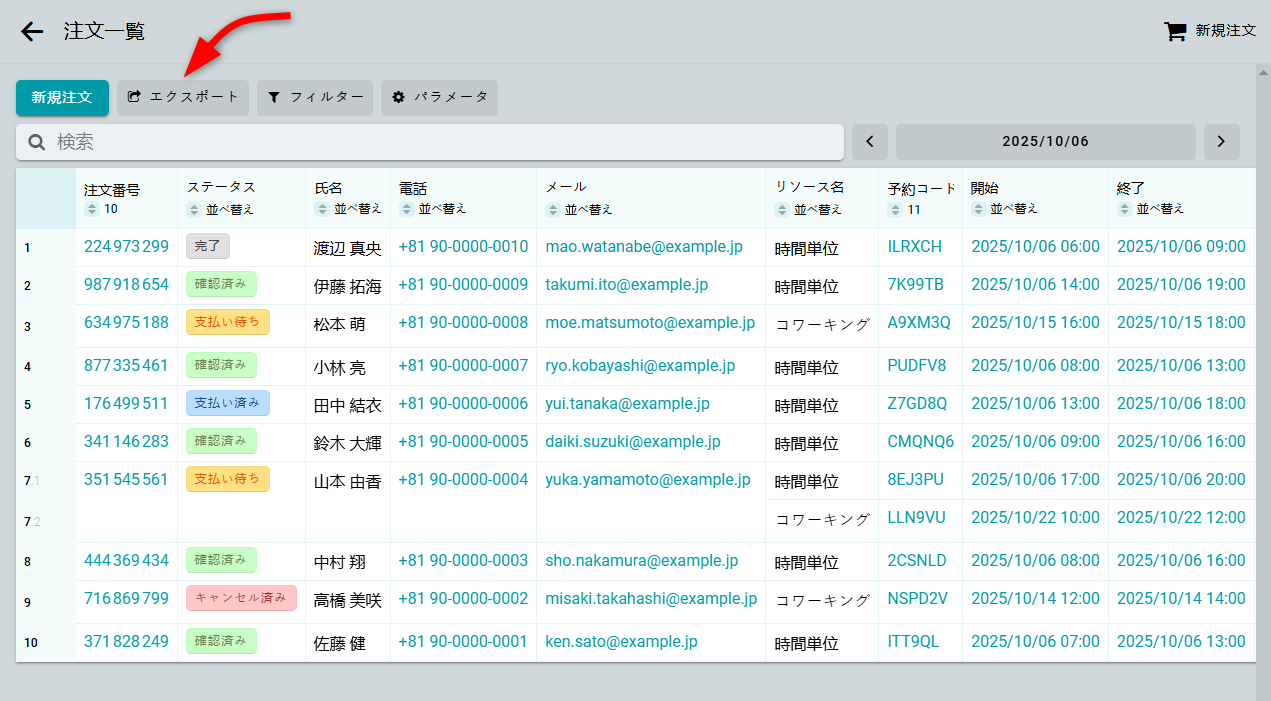Open order number 224973299
The width and height of the screenshot is (1271, 701).
point(126,246)
